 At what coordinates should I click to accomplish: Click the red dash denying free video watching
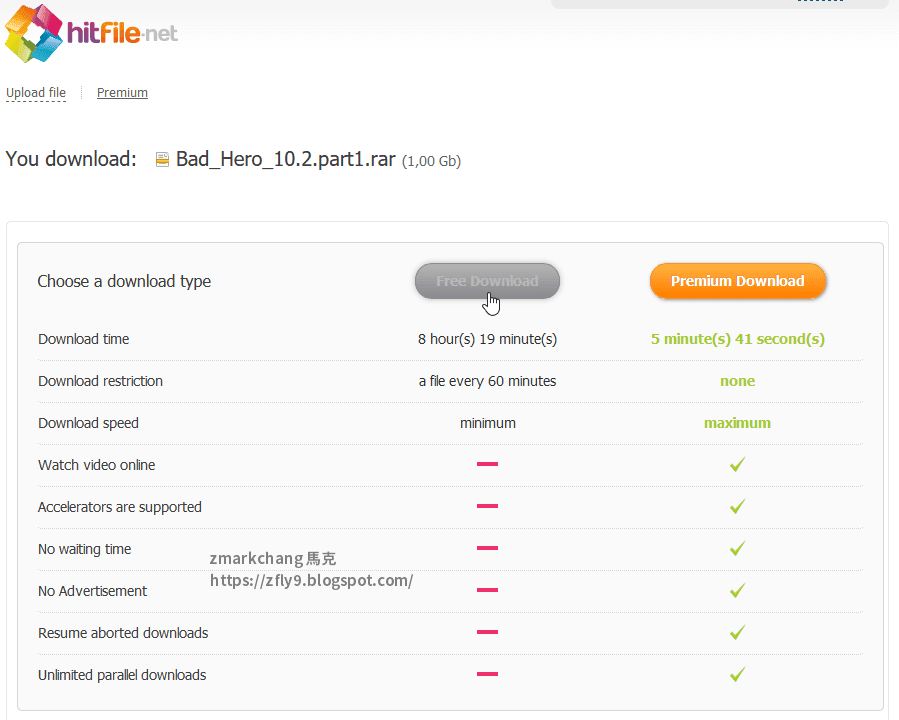pyautogui.click(x=487, y=464)
